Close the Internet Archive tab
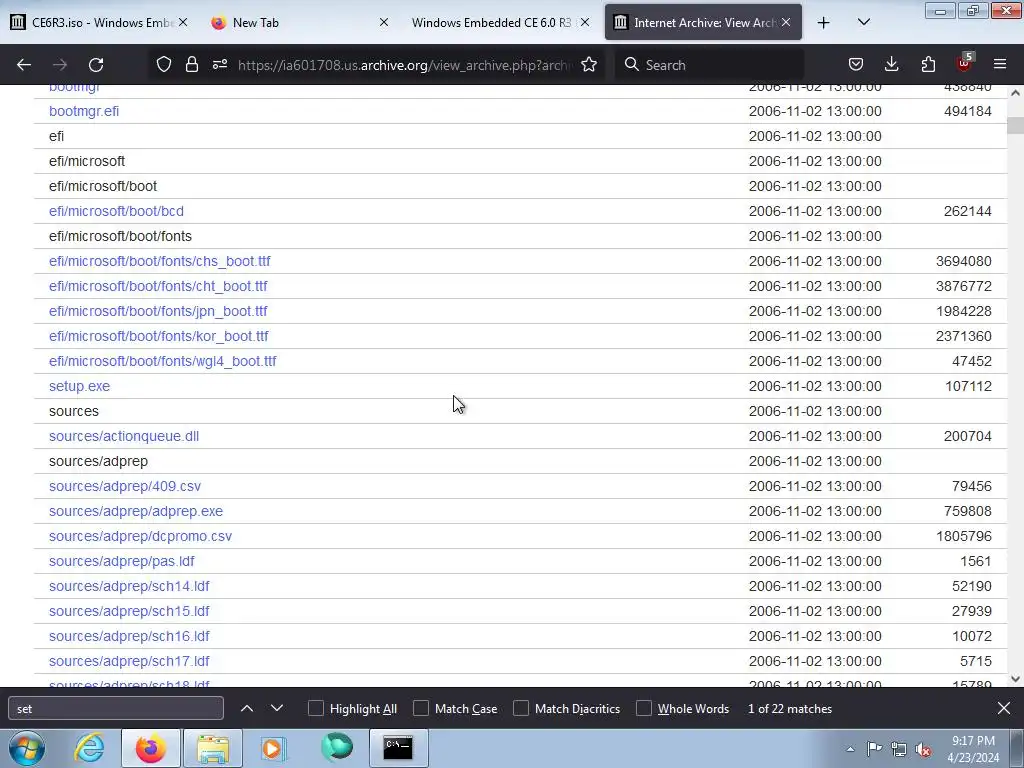 pos(786,22)
